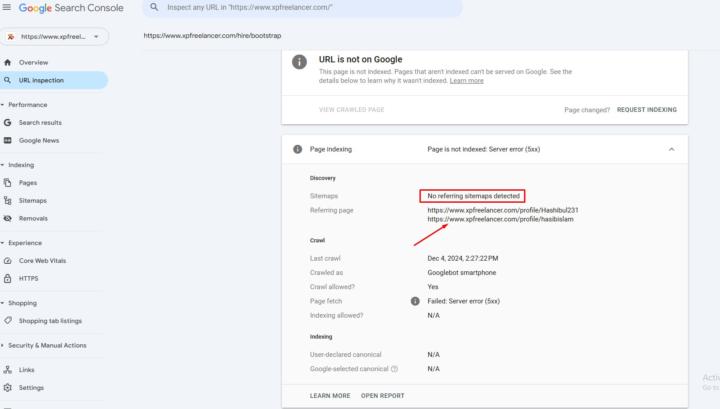Screen dimensions: 720x409
Task: Click the Google Search Console logo
Action: click(71, 8)
